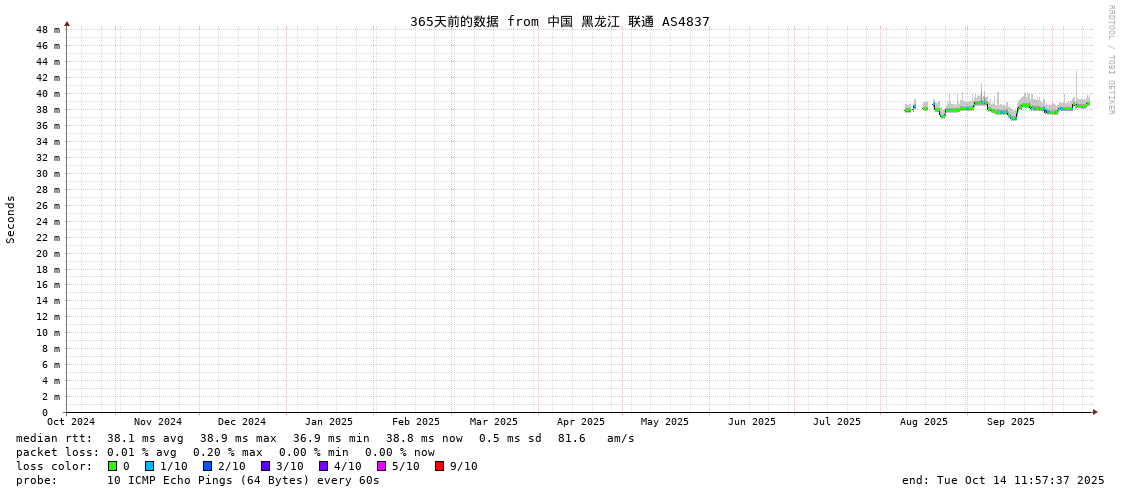Pick the 4/10 loss color square

pyautogui.click(x=323, y=466)
